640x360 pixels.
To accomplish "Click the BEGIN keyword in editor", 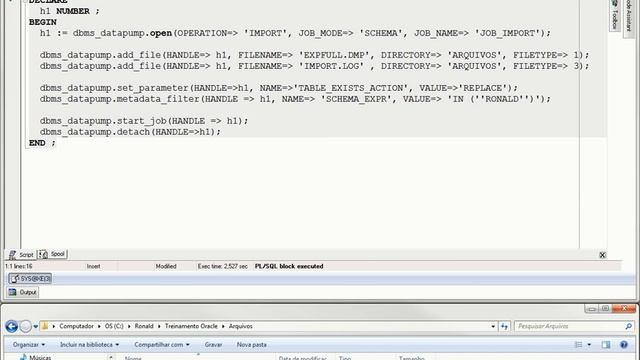I will pos(43,22).
